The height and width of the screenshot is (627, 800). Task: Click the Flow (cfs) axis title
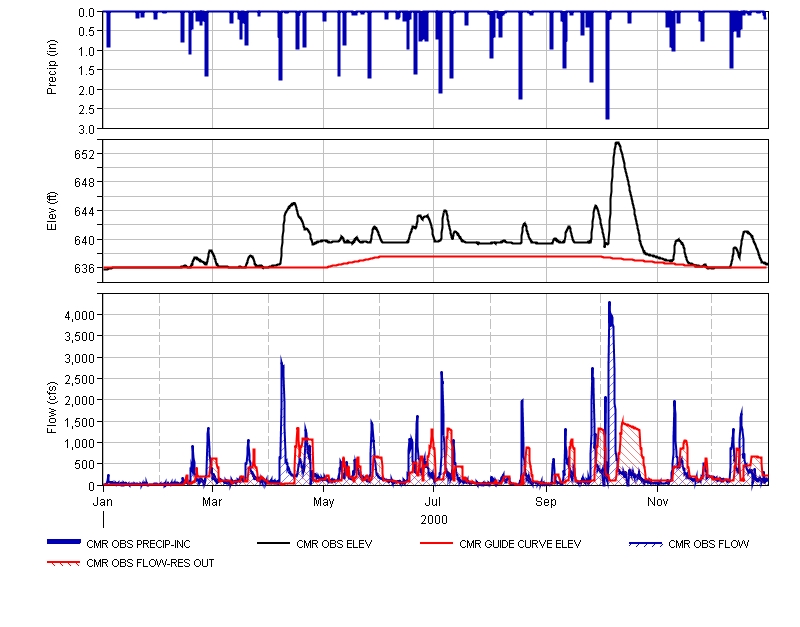52,408
